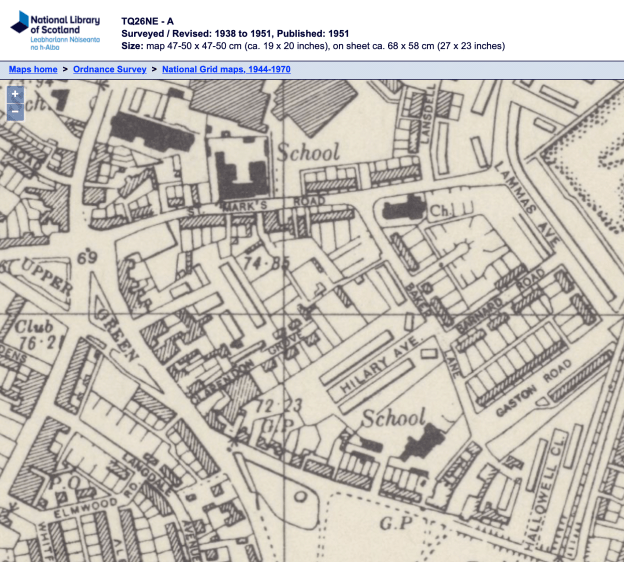Click the 72·23 spot height marking
The width and height of the screenshot is (624, 562).
(278, 406)
